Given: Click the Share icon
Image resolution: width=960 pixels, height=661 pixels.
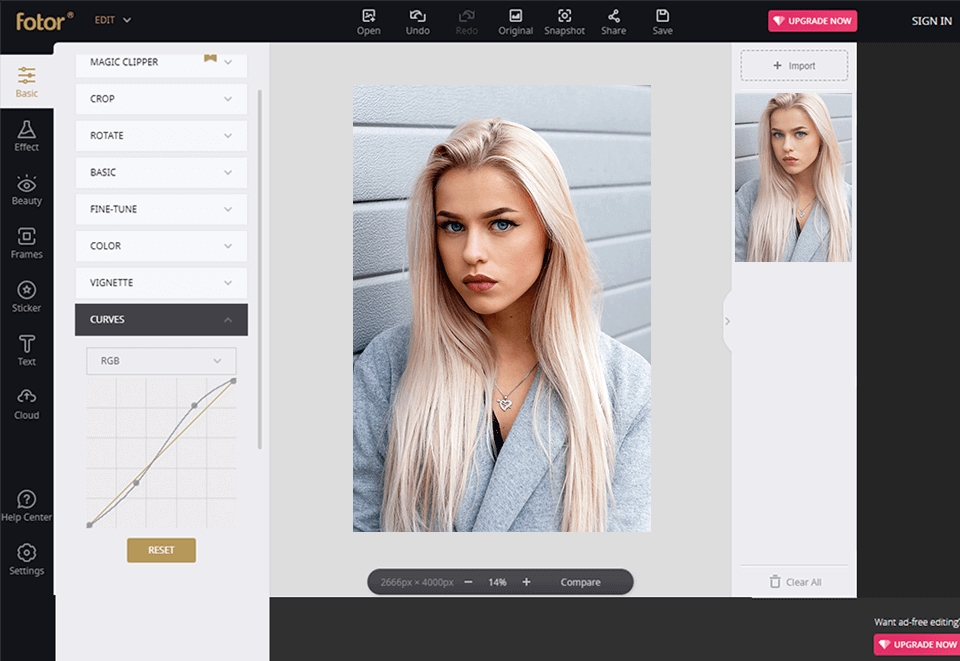Looking at the screenshot, I should (614, 21).
